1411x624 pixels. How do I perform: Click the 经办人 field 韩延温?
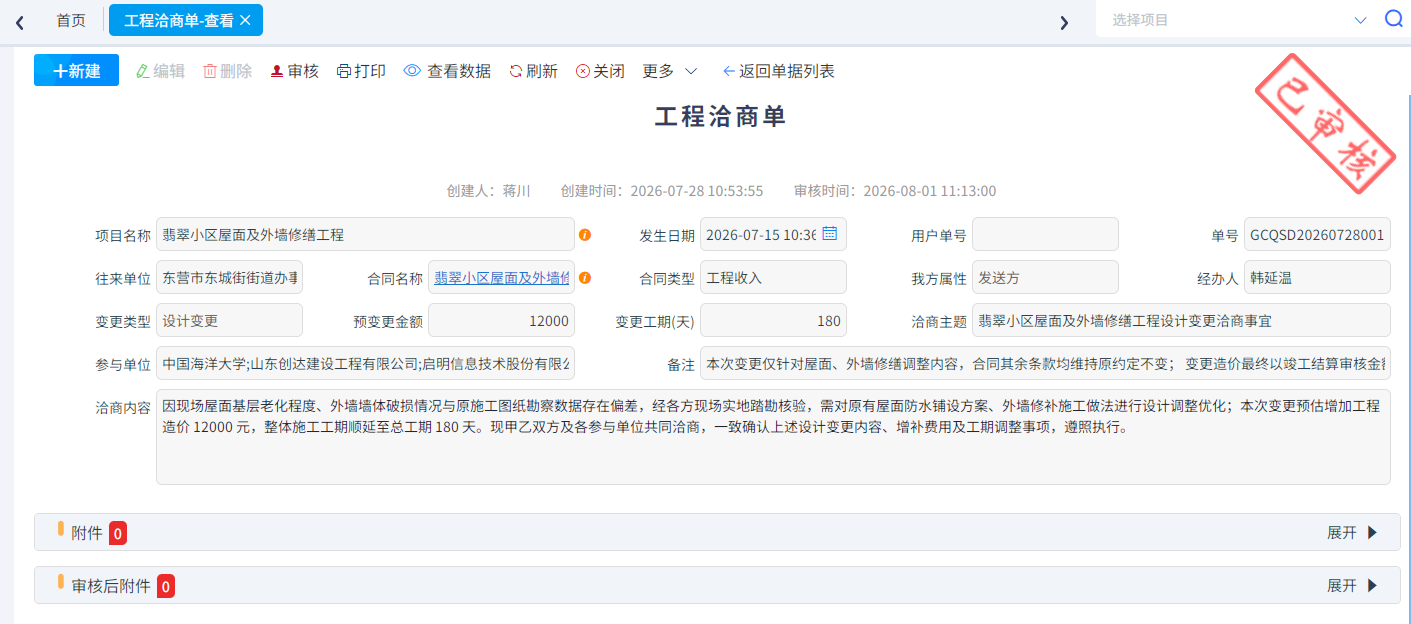[x=1317, y=278]
